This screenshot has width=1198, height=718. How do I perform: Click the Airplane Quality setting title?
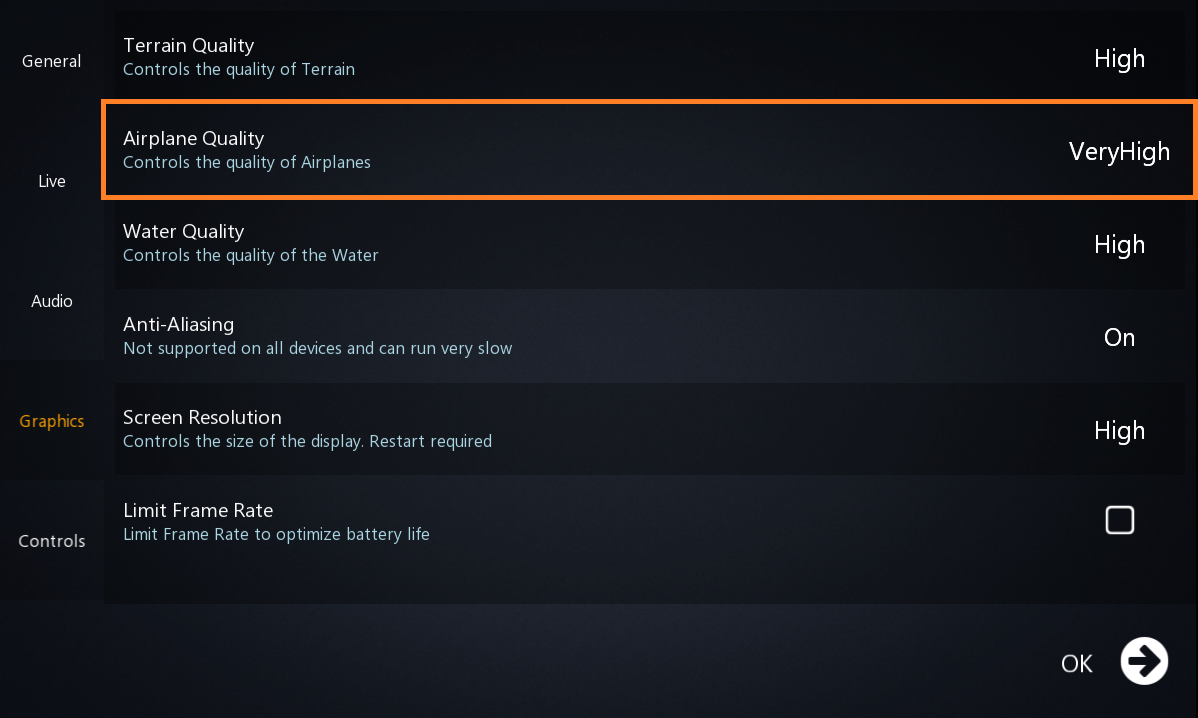(193, 138)
